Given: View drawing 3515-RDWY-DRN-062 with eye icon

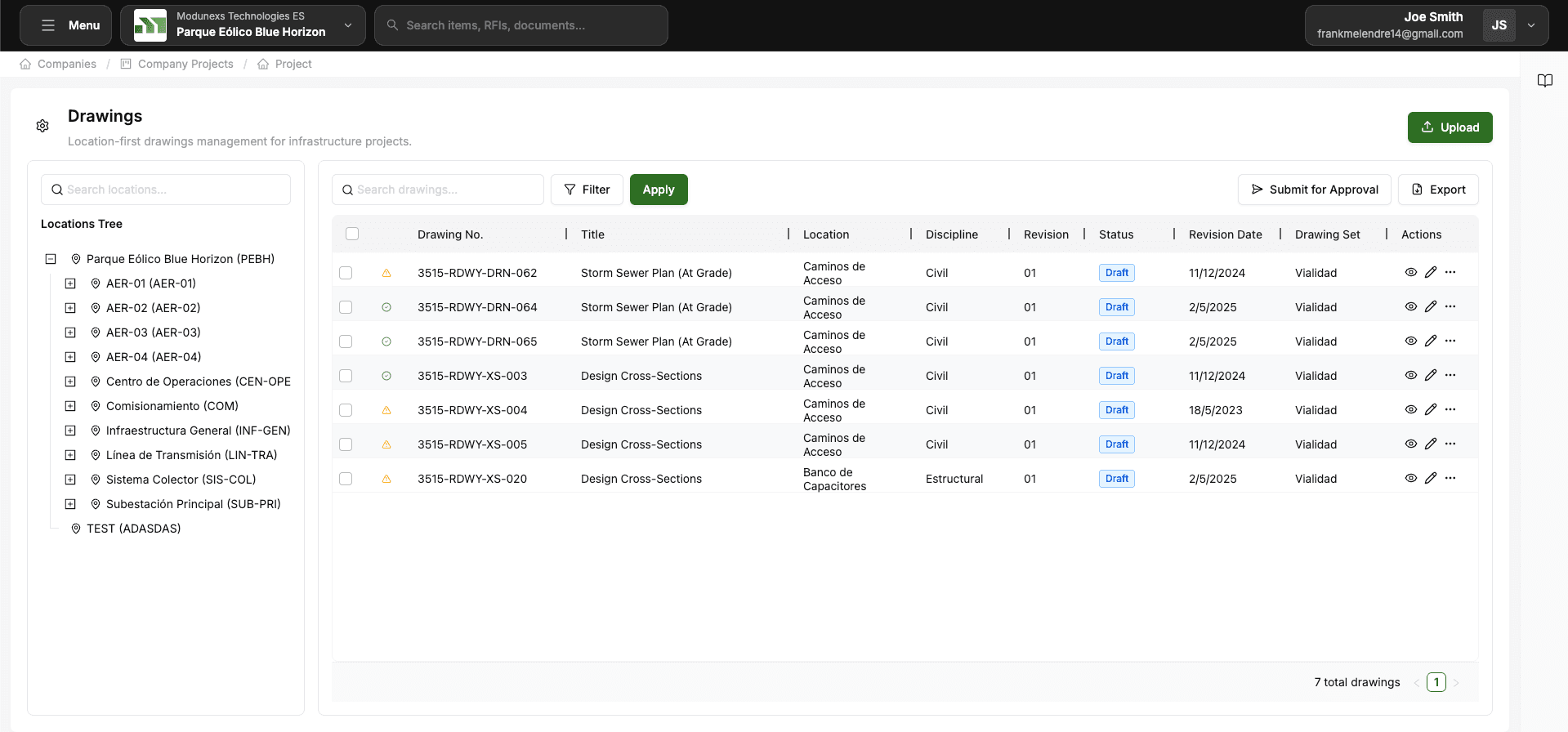Looking at the screenshot, I should [1410, 272].
